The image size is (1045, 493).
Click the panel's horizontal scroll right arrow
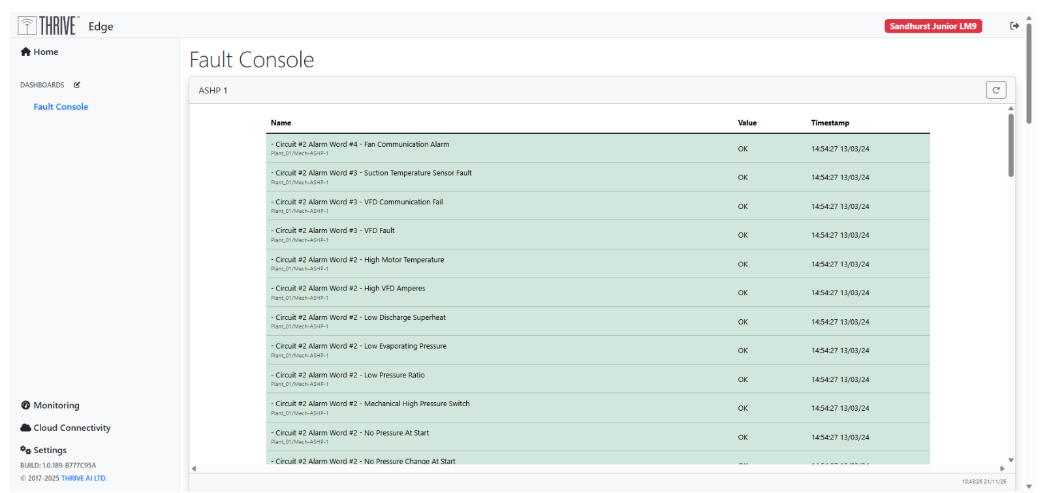[x=1002, y=468]
